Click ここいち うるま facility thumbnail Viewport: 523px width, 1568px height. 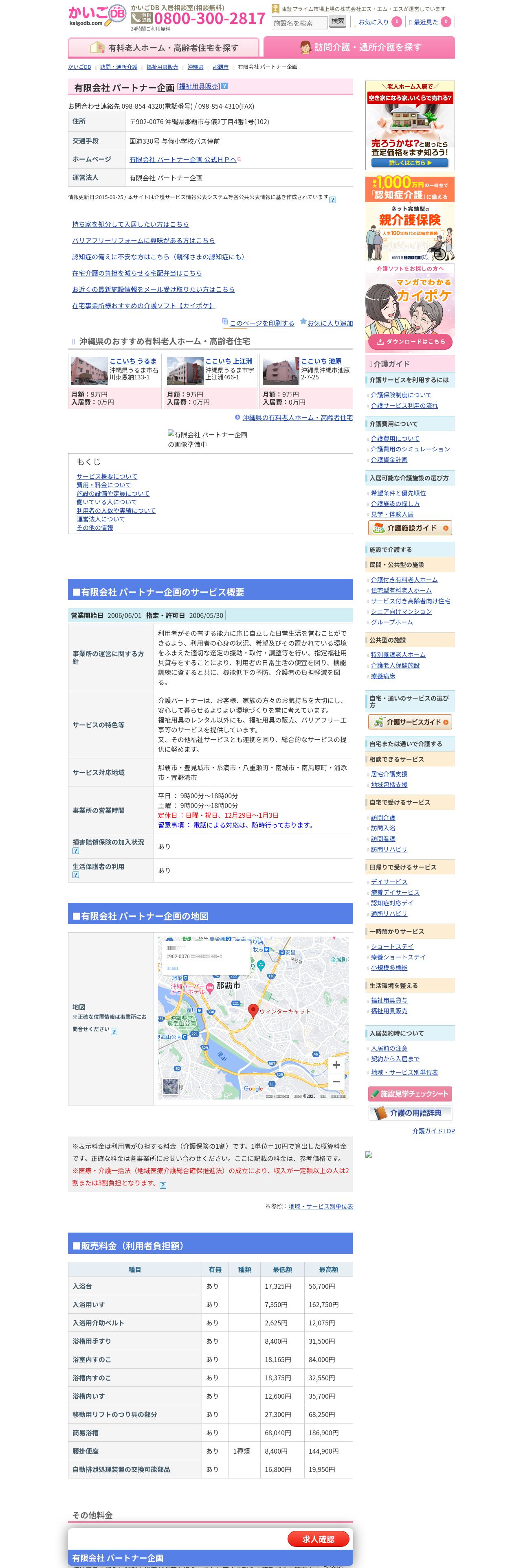[90, 371]
